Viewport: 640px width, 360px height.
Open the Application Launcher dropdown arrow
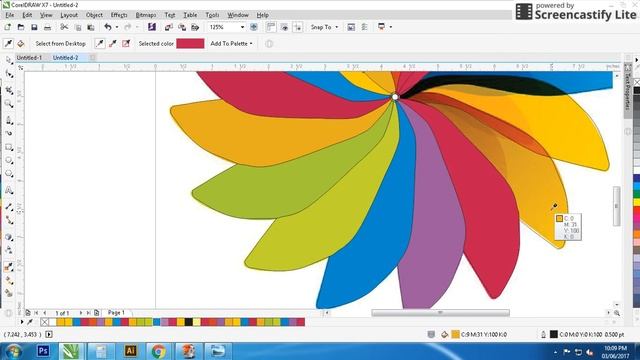(x=391, y=27)
